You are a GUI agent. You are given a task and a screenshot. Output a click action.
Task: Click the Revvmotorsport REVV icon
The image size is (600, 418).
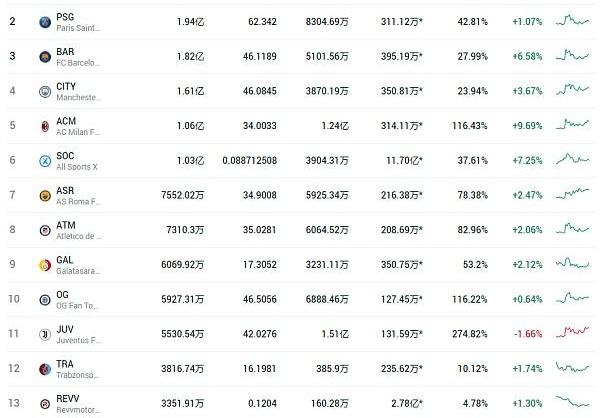point(45,404)
